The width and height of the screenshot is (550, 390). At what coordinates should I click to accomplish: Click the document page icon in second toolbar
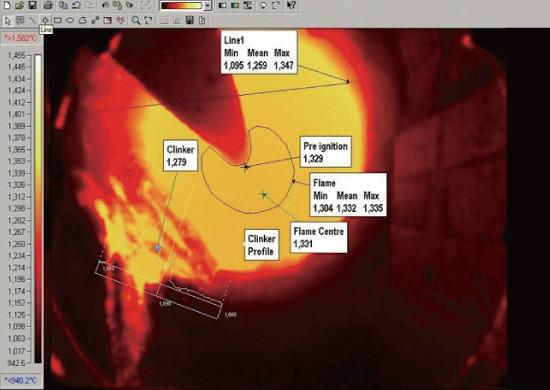[202, 20]
